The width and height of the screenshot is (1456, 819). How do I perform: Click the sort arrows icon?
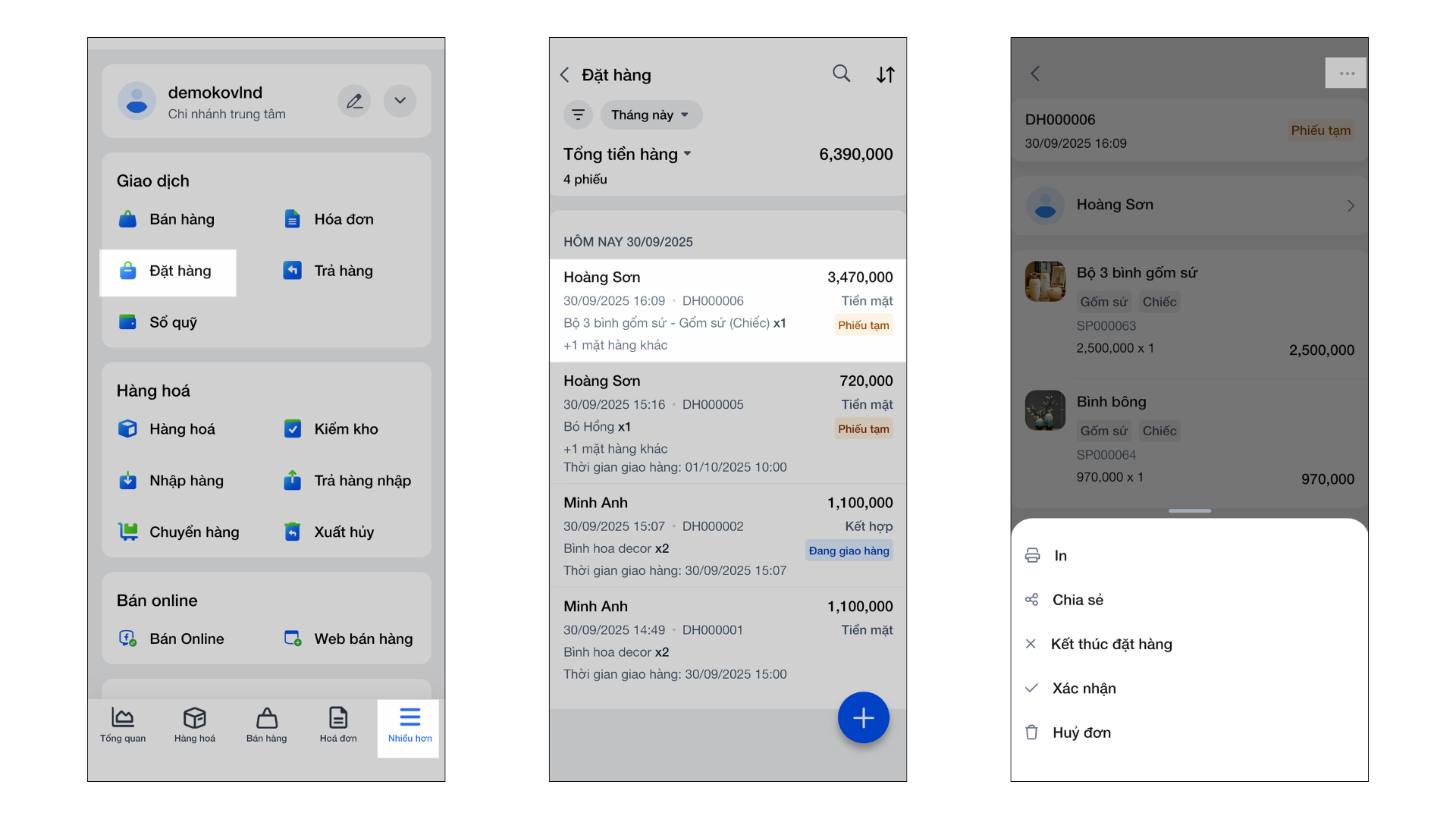click(886, 75)
